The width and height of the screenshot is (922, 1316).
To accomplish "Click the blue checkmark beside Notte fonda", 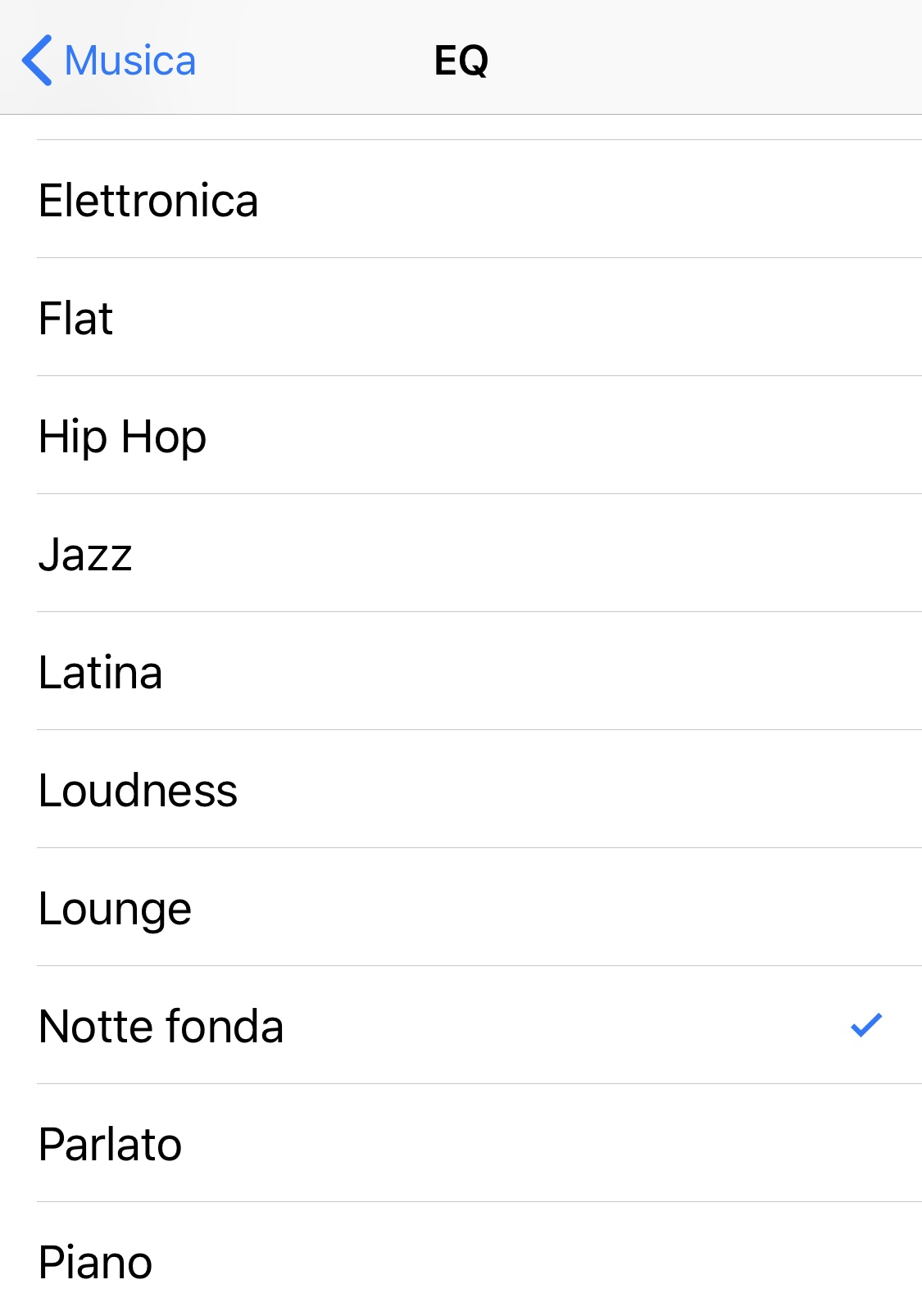I will (865, 1025).
